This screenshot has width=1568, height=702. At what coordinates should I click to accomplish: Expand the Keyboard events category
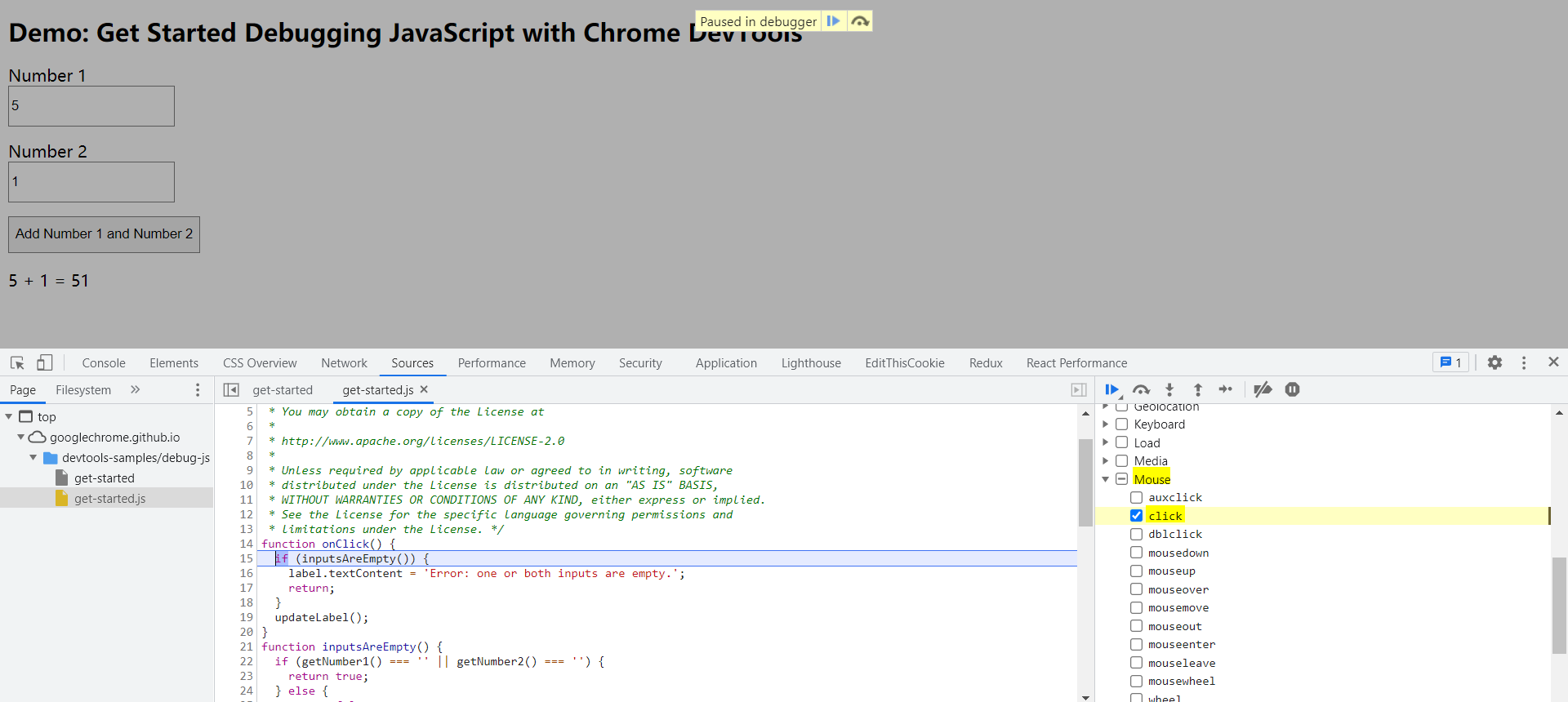1105,424
